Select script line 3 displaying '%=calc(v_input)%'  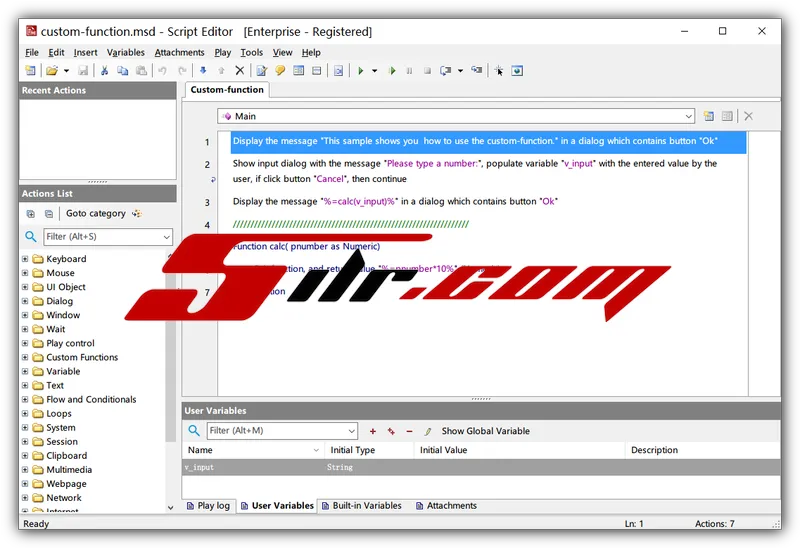coord(488,202)
